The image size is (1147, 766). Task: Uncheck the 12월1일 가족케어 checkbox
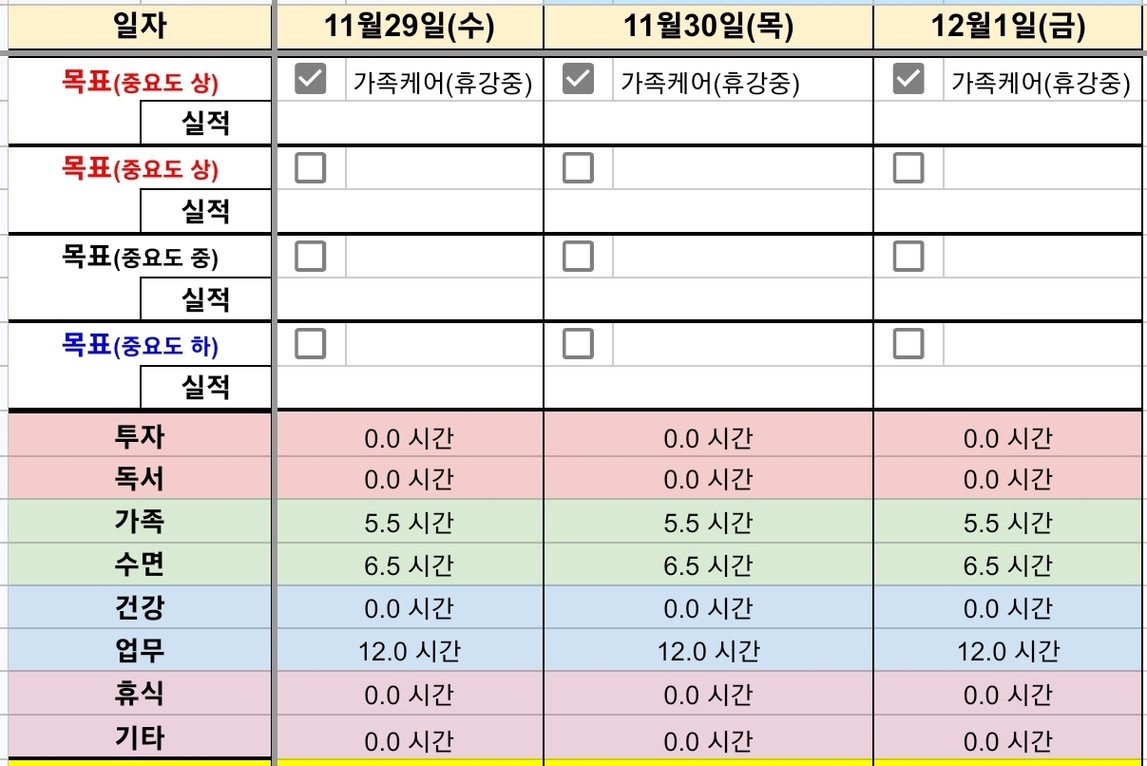point(908,80)
